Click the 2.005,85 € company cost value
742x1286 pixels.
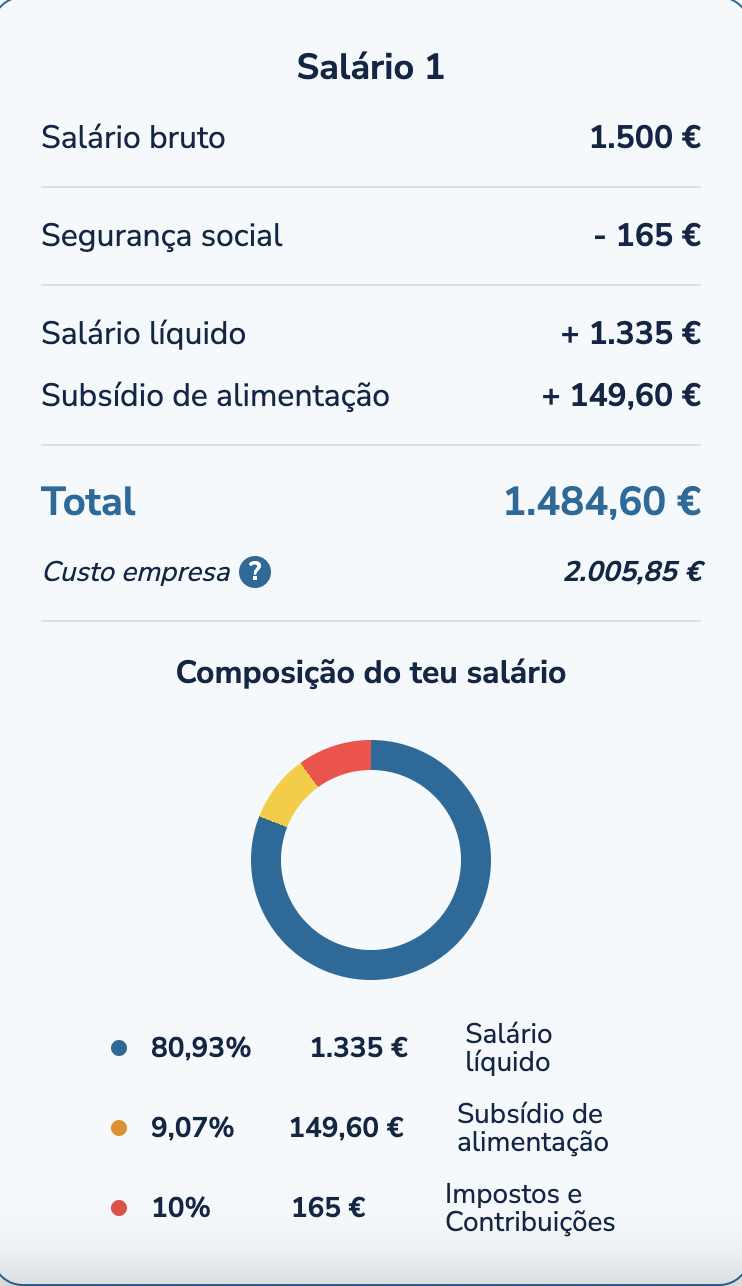(x=633, y=573)
